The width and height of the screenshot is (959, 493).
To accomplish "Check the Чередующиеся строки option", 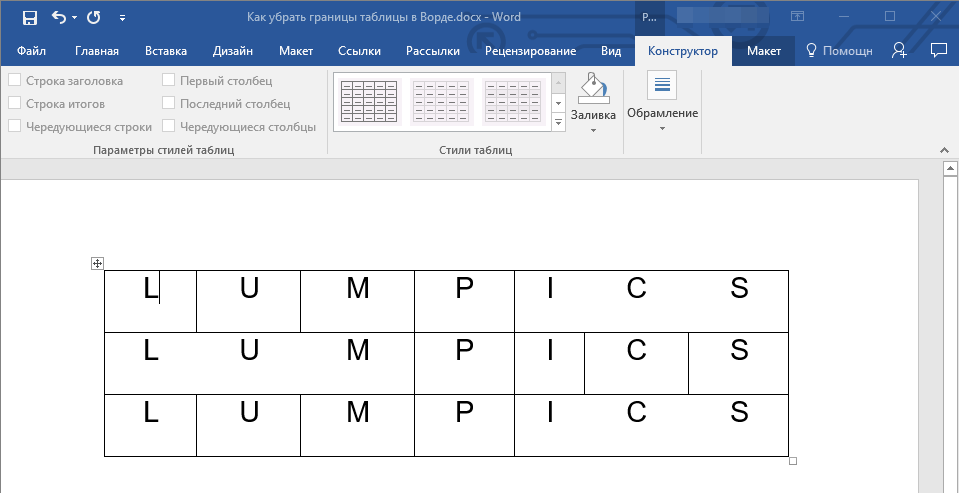I will point(15,127).
